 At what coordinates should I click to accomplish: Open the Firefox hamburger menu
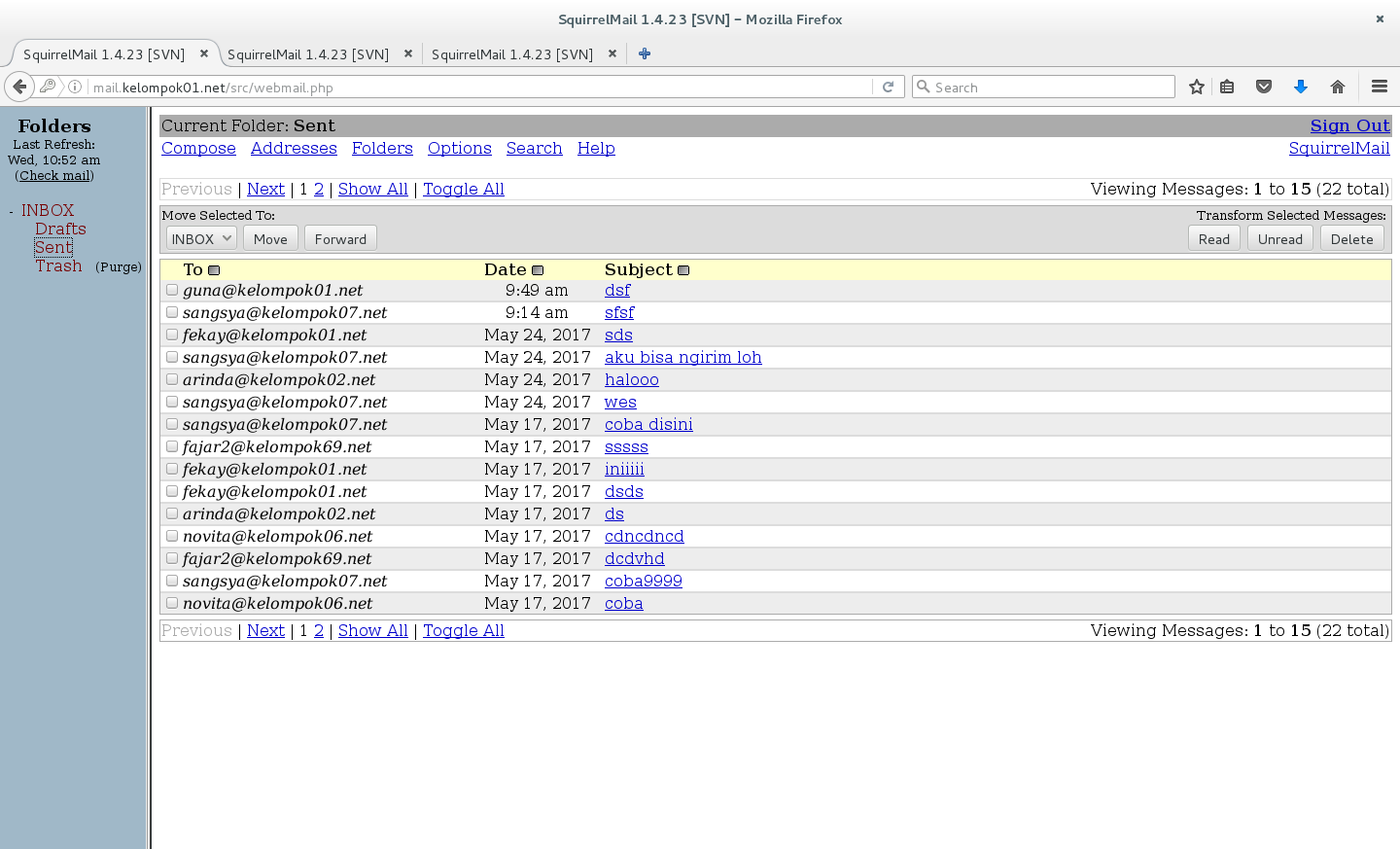pyautogui.click(x=1380, y=87)
